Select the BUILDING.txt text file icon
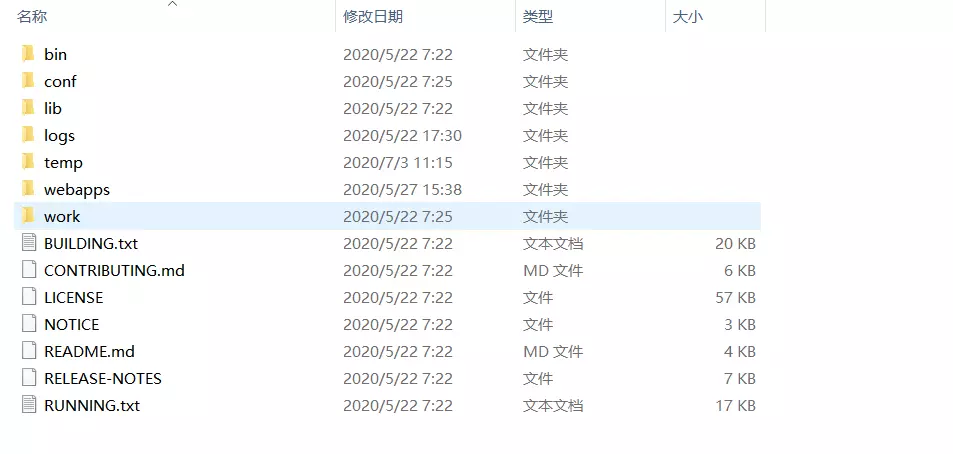Viewport: 953px width, 454px height. 29,243
